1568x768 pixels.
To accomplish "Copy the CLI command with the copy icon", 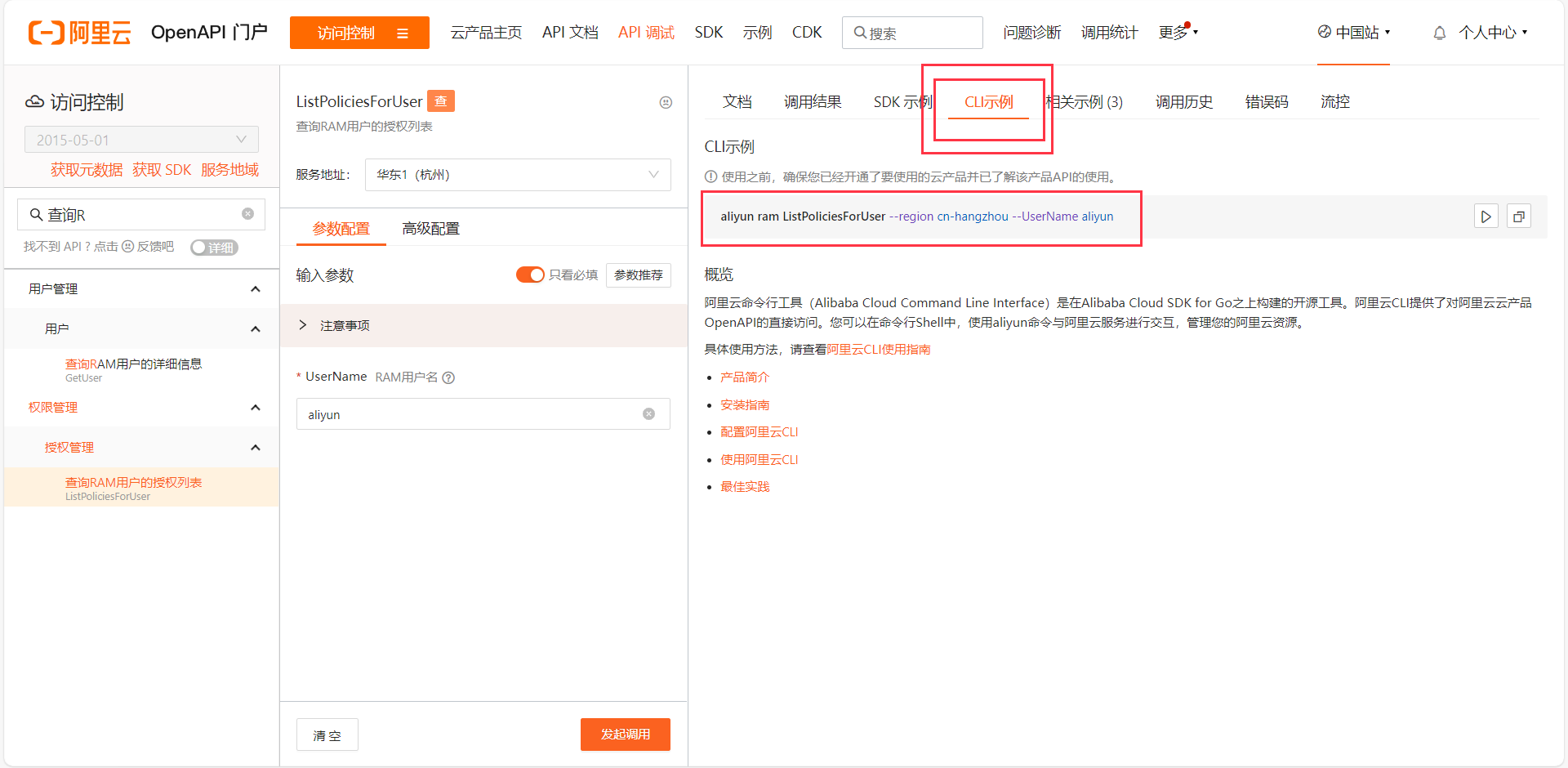I will [1518, 217].
